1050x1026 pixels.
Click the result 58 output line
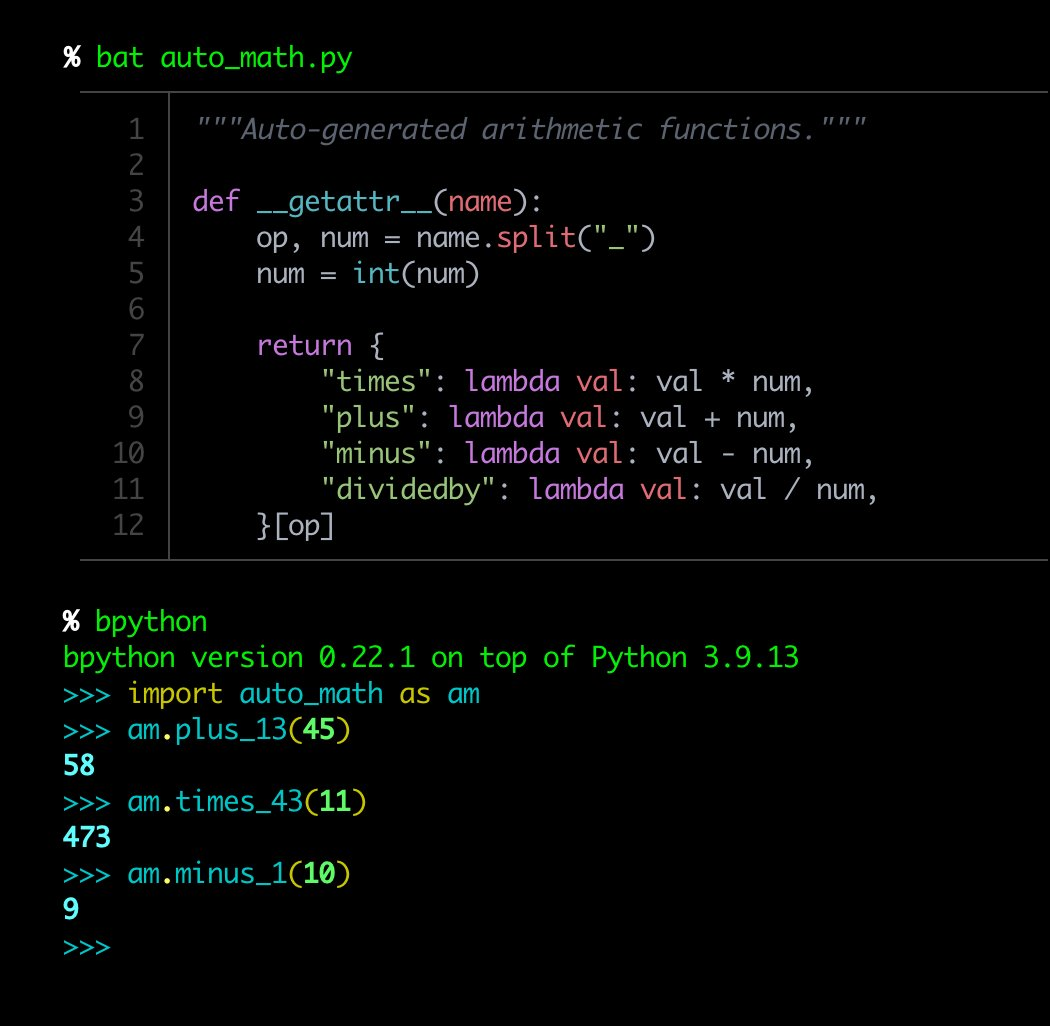(x=77, y=765)
